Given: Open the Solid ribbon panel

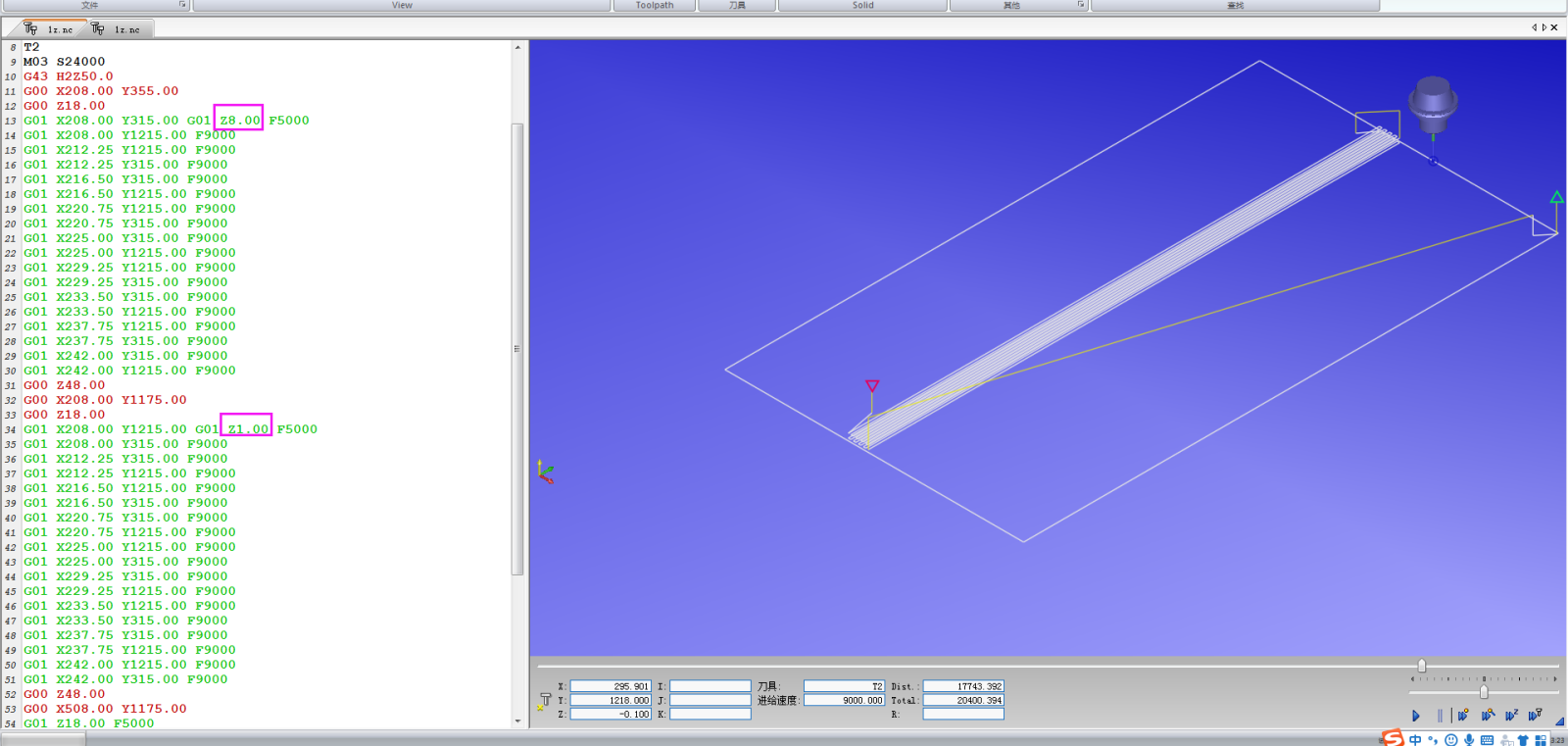Looking at the screenshot, I should tap(862, 5).
